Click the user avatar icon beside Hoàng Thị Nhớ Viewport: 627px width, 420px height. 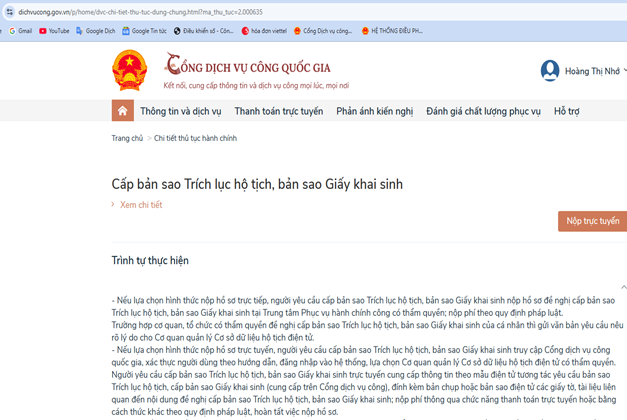(x=550, y=71)
